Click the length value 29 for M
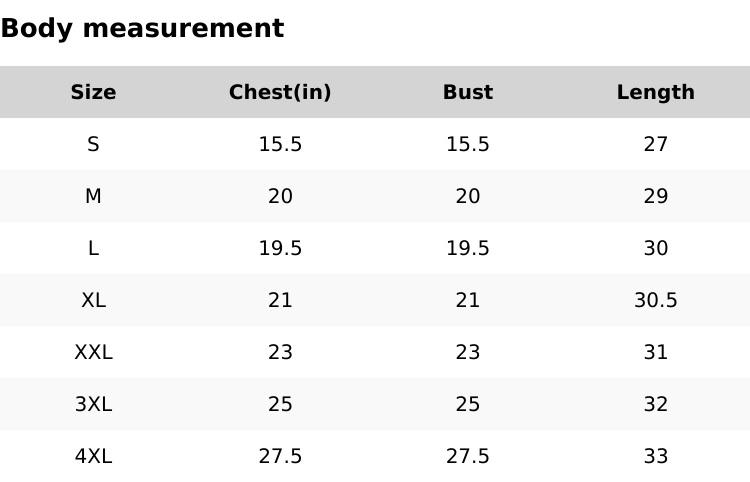Viewport: 750px width, 482px height. point(655,196)
